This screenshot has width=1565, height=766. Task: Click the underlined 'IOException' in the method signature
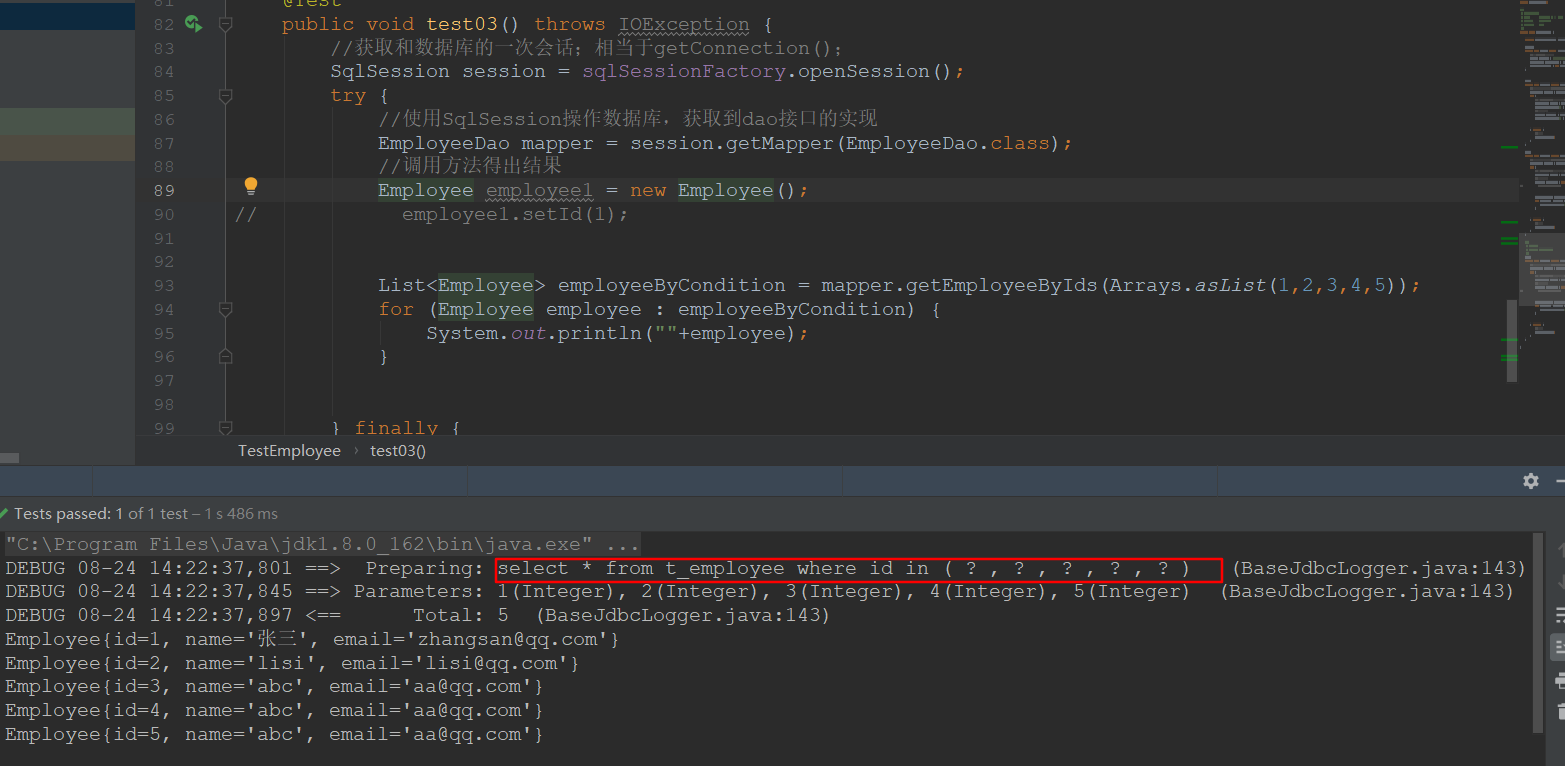tap(684, 24)
